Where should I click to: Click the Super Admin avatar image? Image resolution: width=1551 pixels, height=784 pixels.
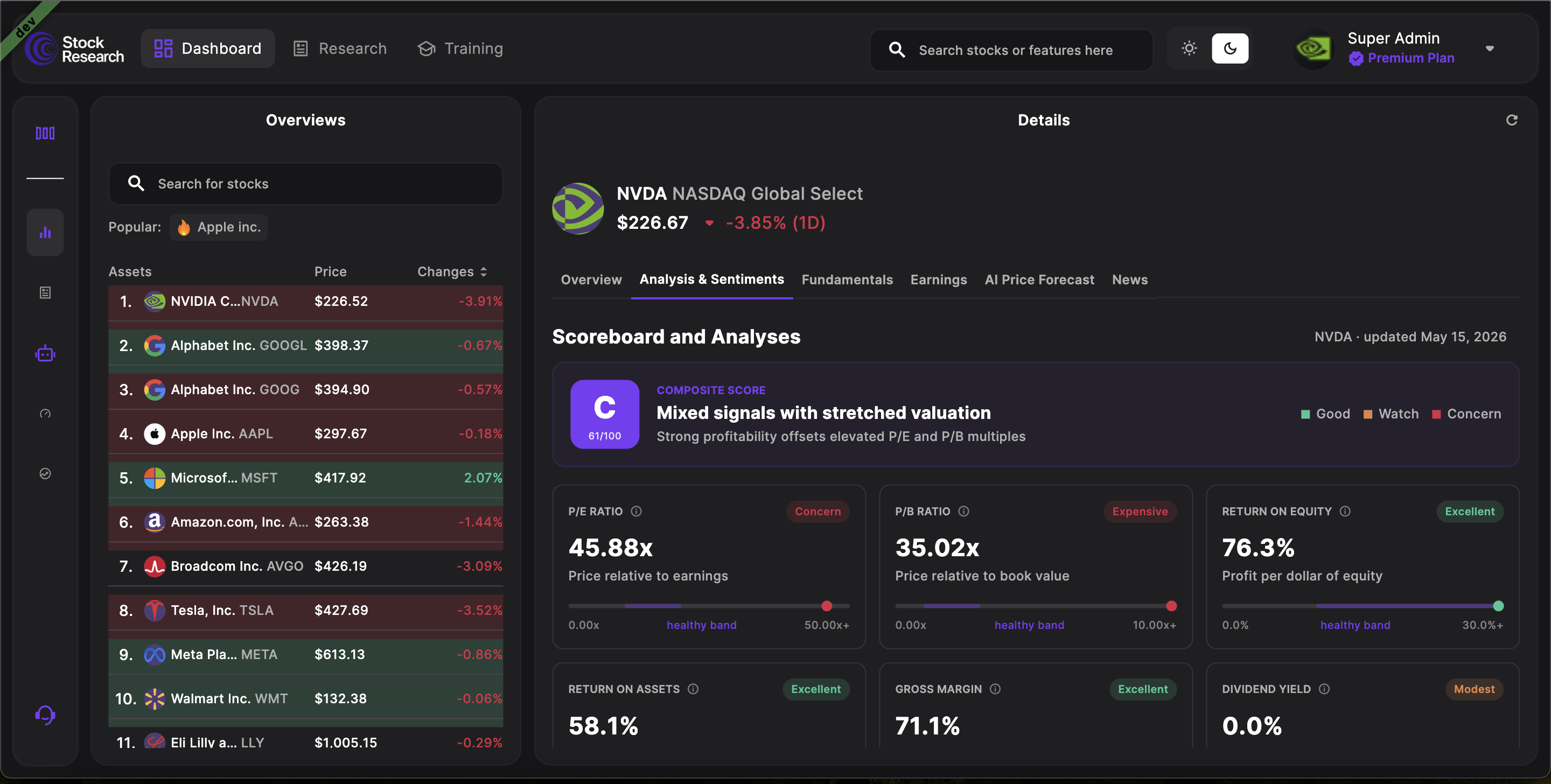[1313, 48]
